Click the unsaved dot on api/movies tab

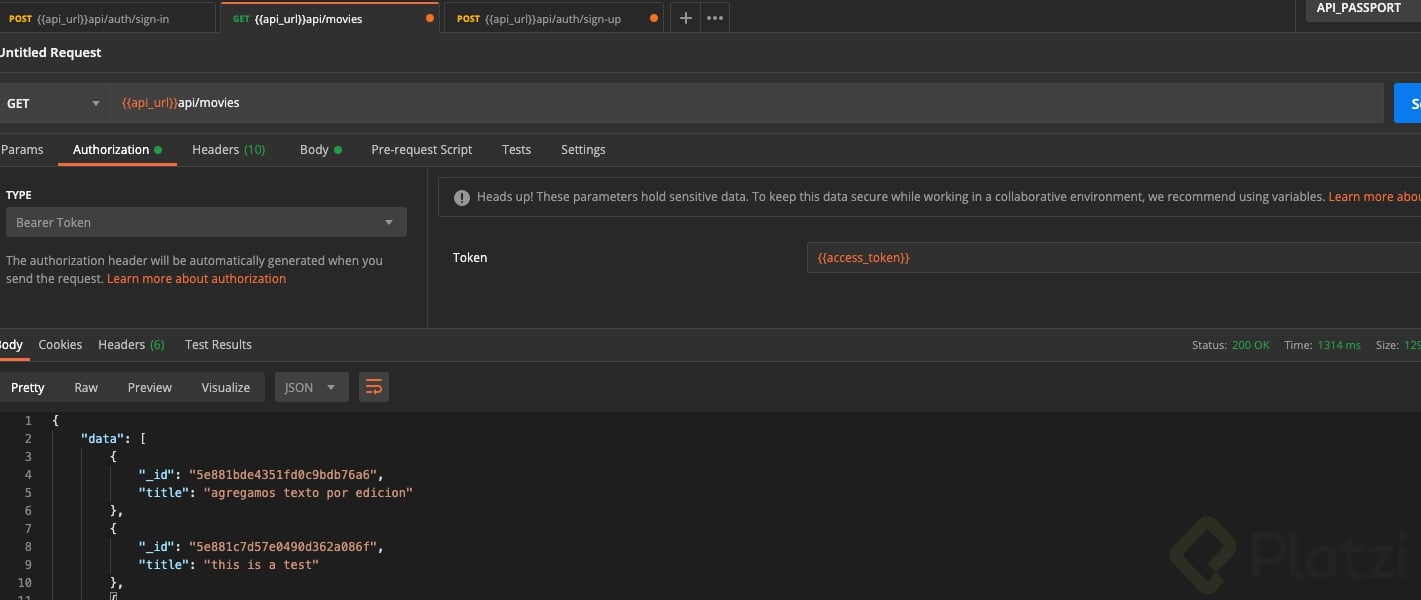(430, 18)
